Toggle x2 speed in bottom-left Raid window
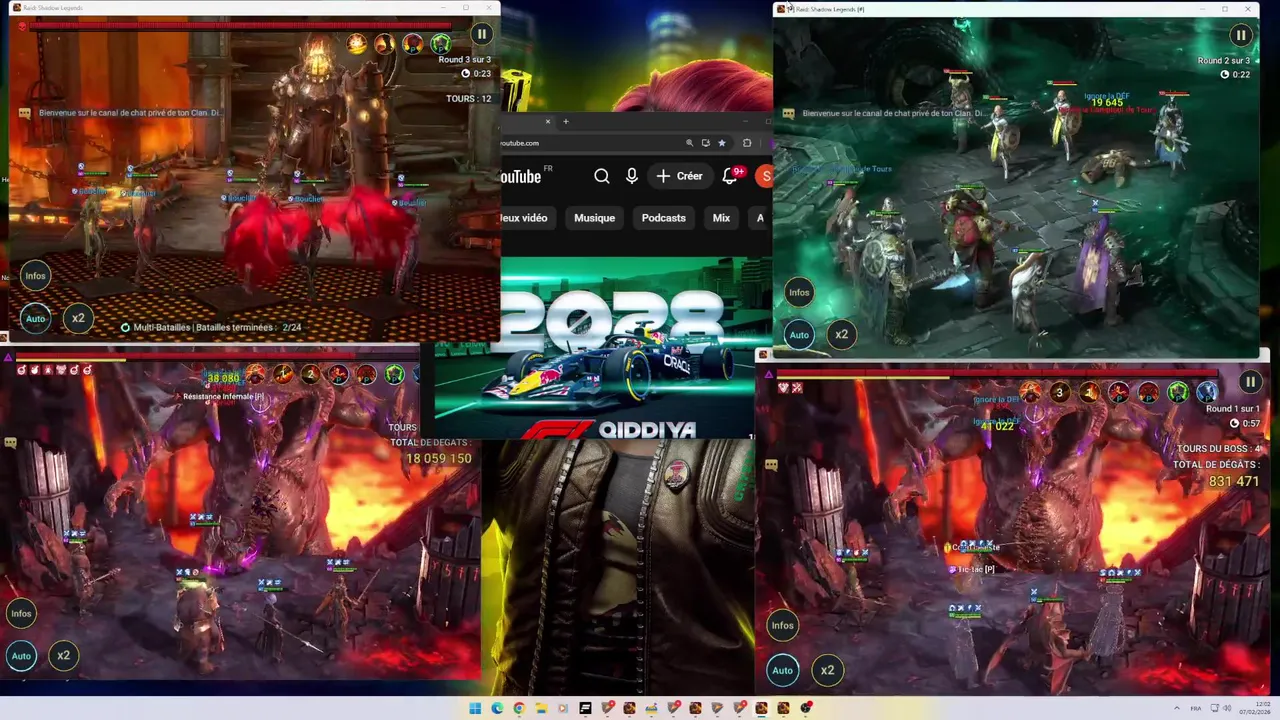1280x720 pixels. (63, 656)
